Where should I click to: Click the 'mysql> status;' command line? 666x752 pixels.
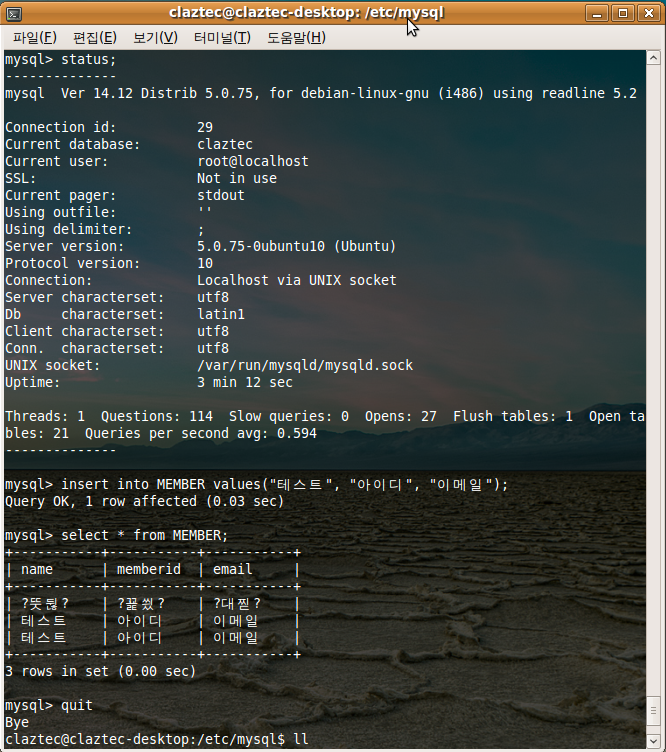tap(60, 59)
